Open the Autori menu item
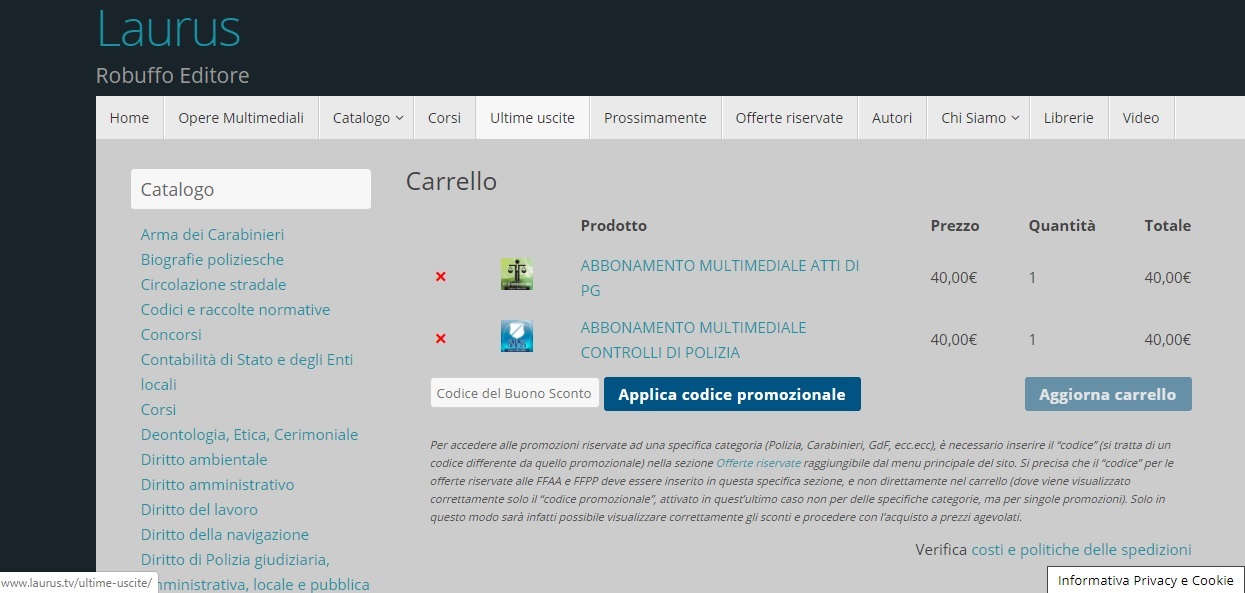The height and width of the screenshot is (593, 1245). tap(892, 118)
